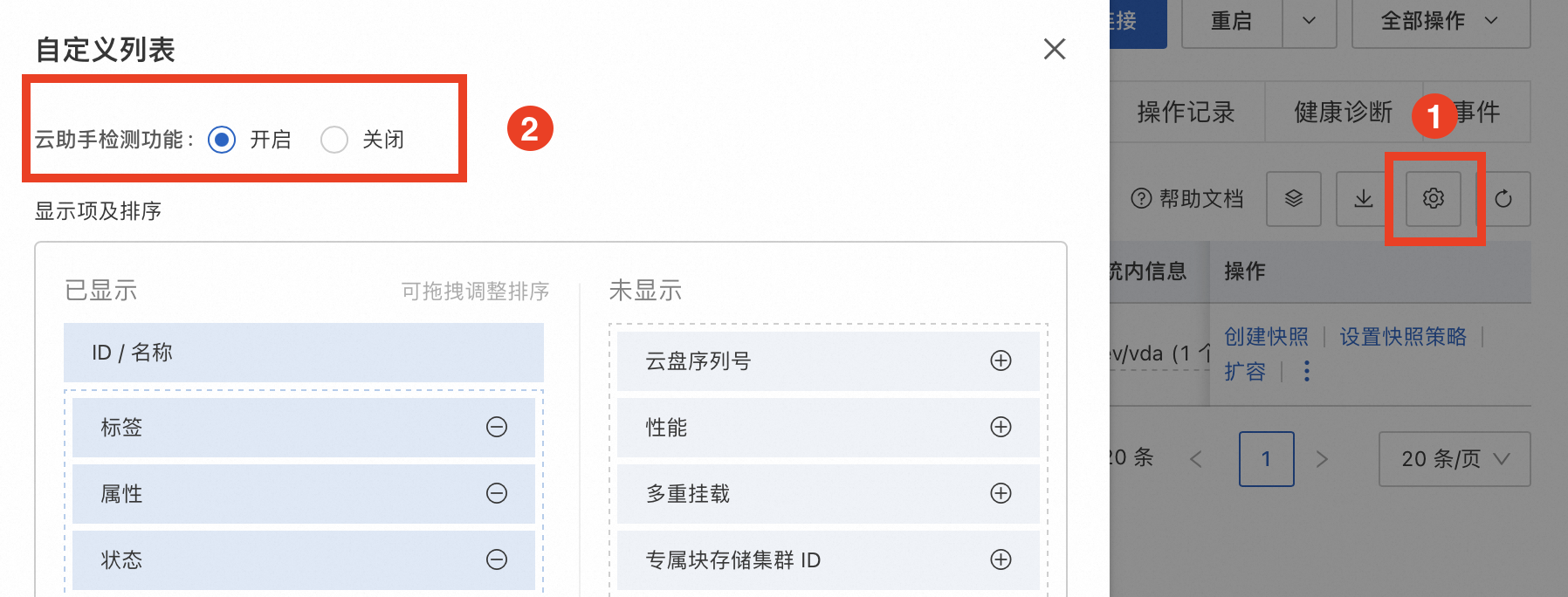
Task: Go to the next page arrow
Action: click(1322, 459)
